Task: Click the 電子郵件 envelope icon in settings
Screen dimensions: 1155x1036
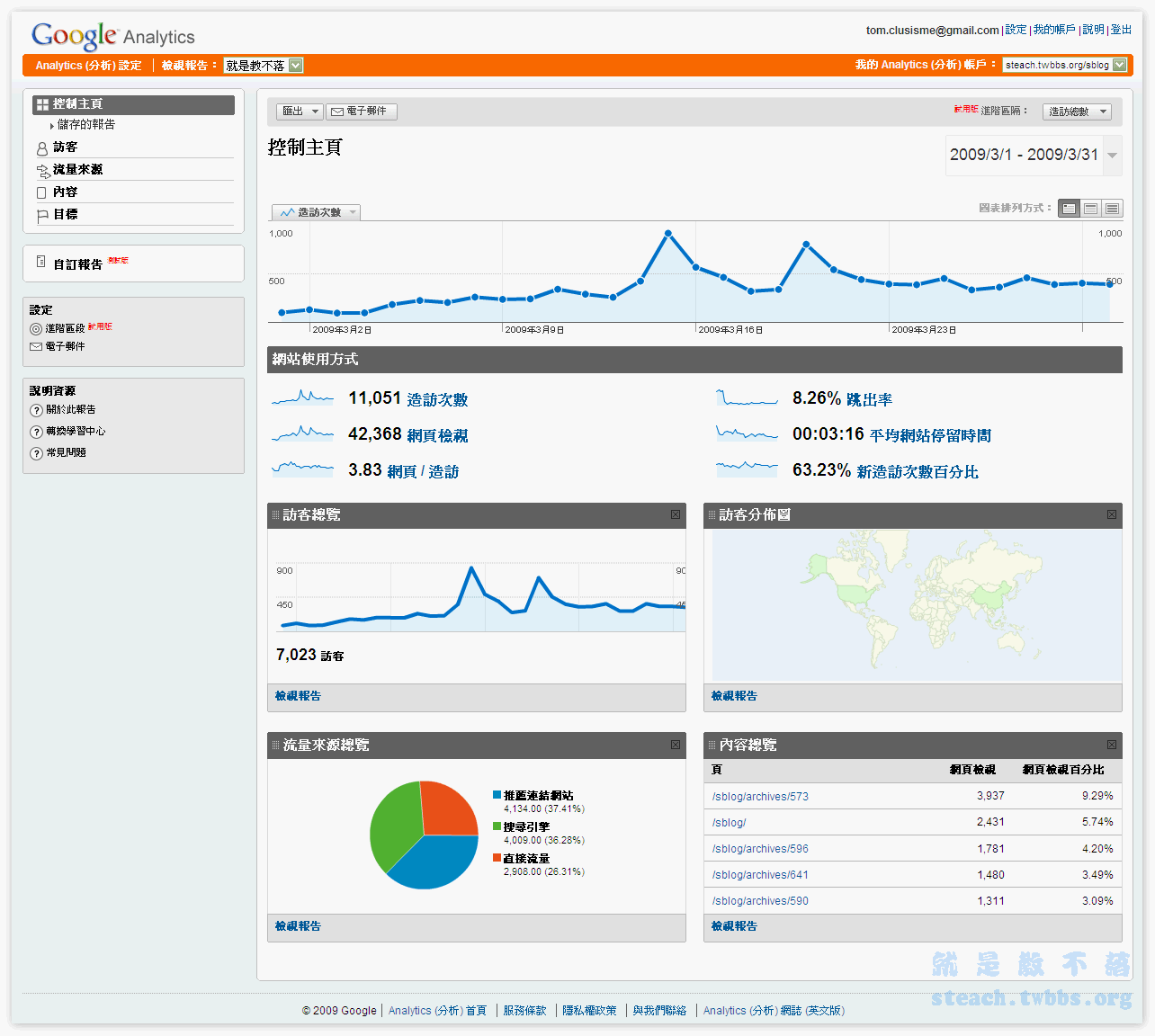Action: (36, 347)
